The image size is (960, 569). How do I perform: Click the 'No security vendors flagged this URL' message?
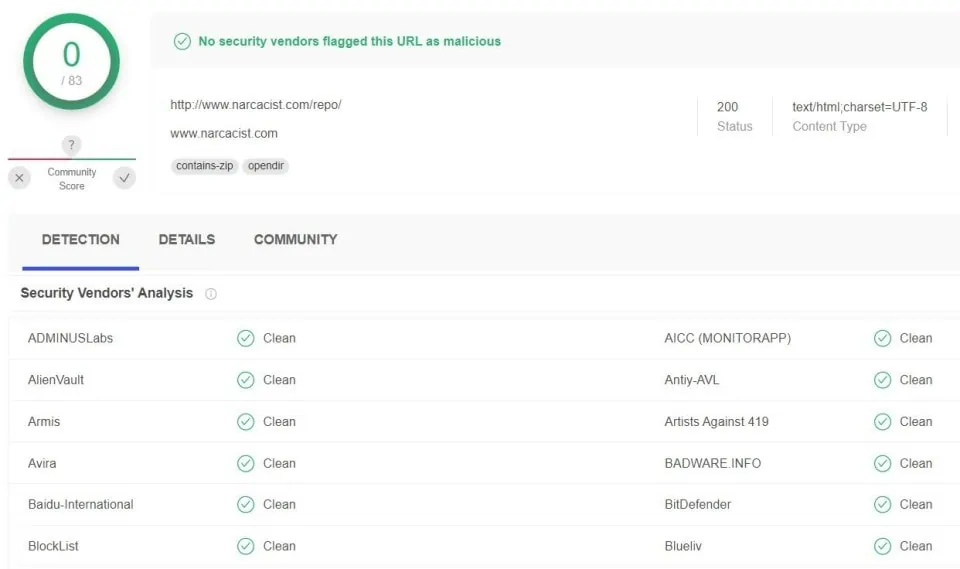(350, 41)
